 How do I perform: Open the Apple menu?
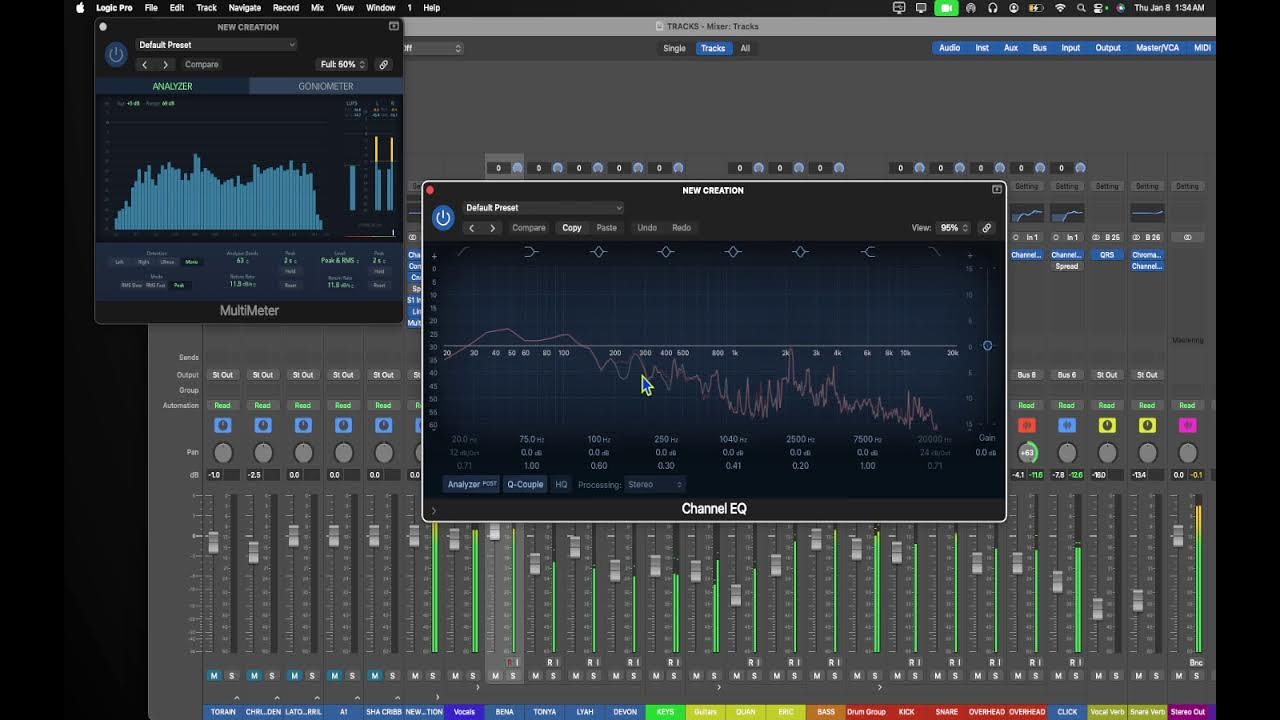pos(80,8)
